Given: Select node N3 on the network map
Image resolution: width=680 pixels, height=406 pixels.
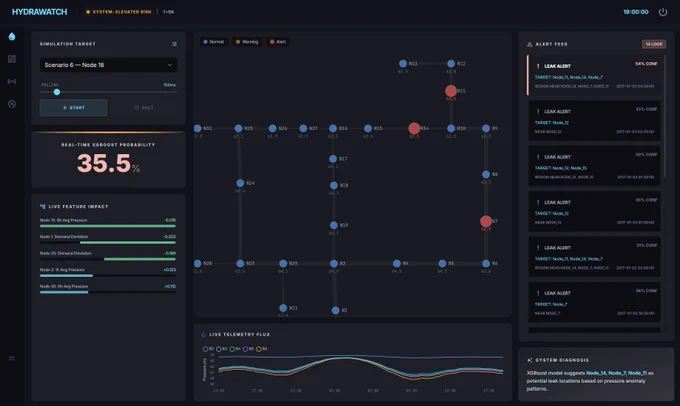Looking at the screenshot, I should pyautogui.click(x=333, y=263).
